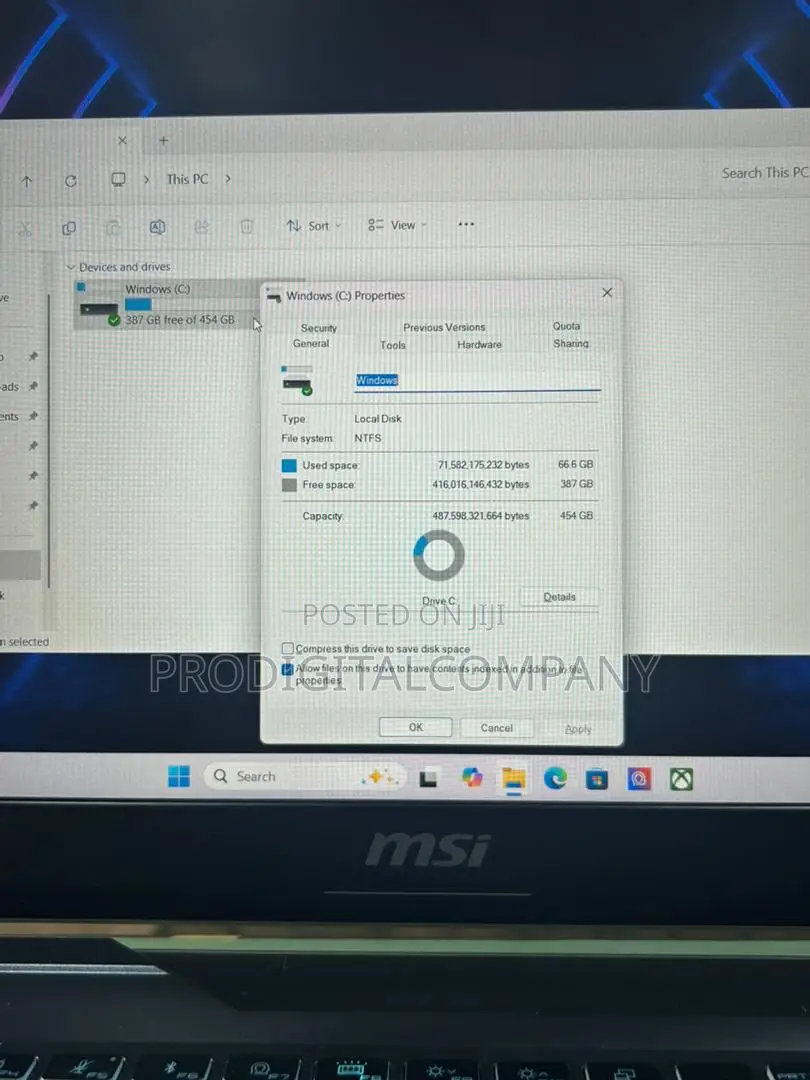
Task: Click the Copy icon in Explorer toolbar
Action: point(69,228)
